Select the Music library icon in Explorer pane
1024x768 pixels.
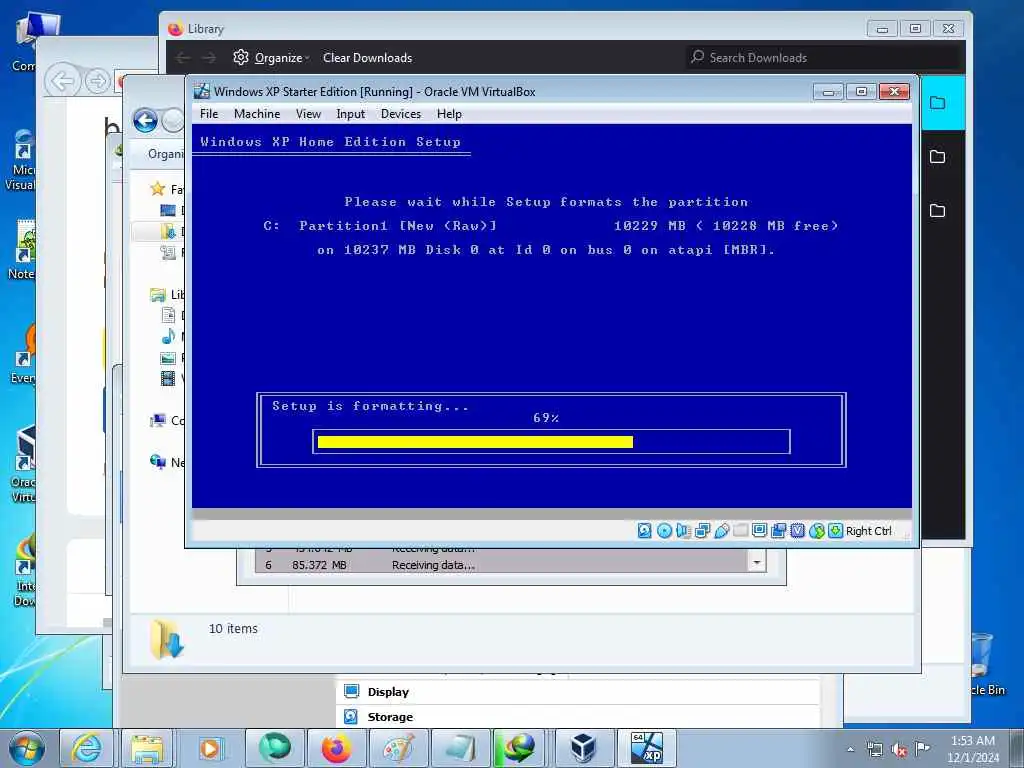(168, 336)
